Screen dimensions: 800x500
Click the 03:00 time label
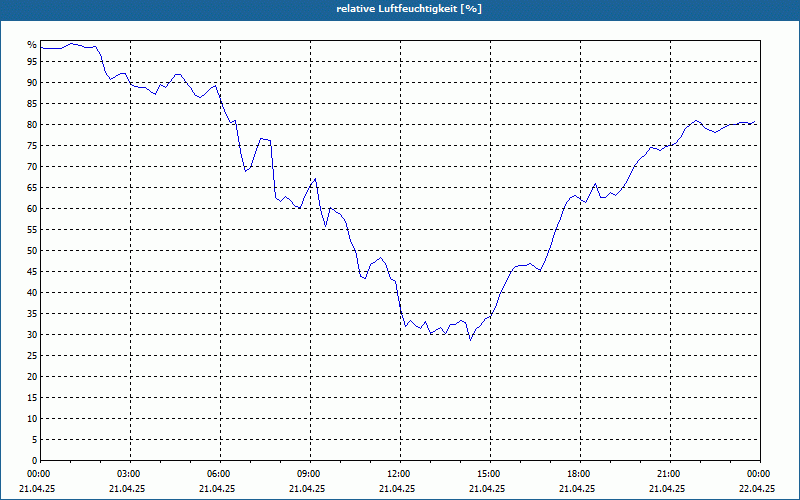(130, 474)
